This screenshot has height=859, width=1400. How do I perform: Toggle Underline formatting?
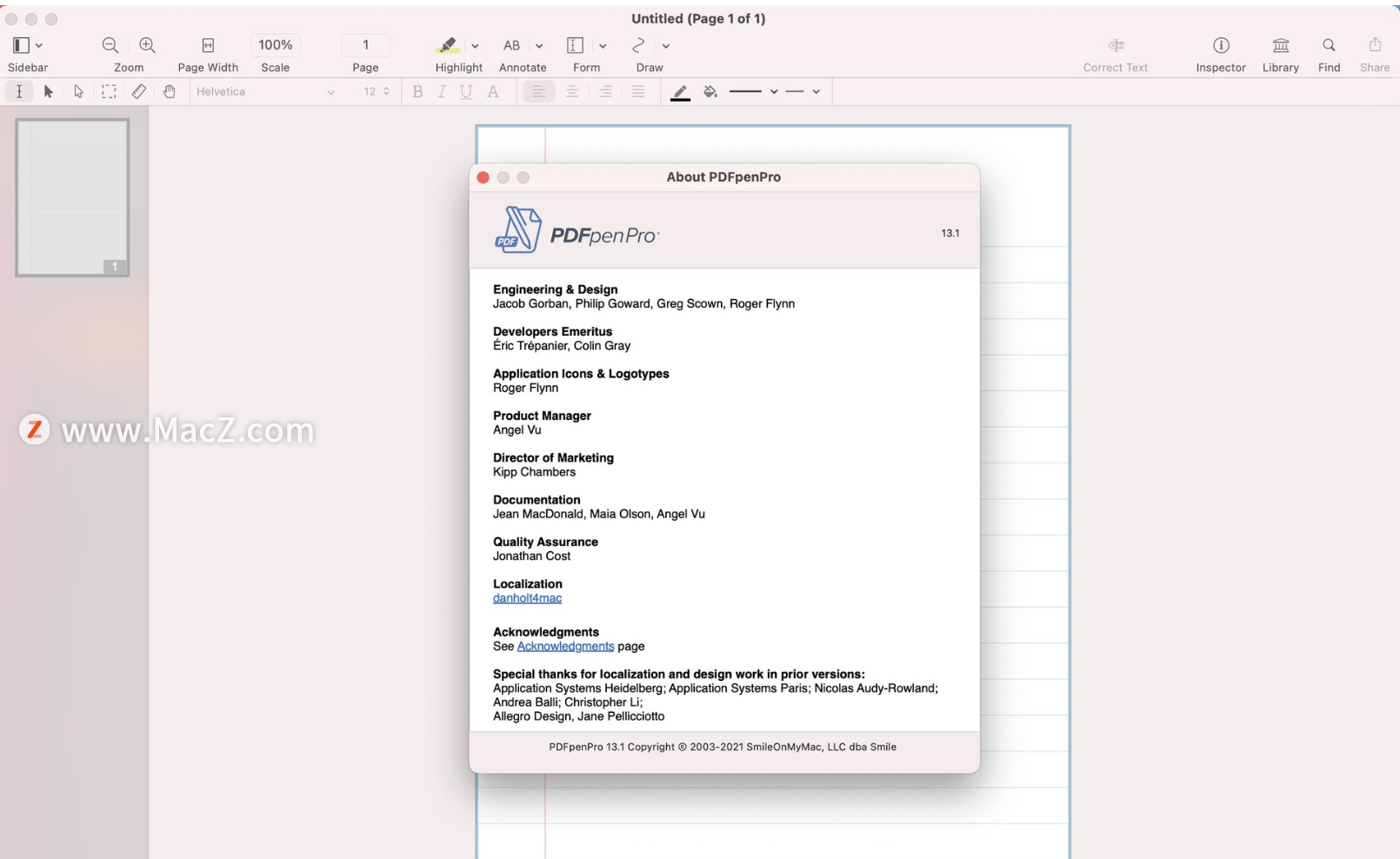(x=466, y=91)
